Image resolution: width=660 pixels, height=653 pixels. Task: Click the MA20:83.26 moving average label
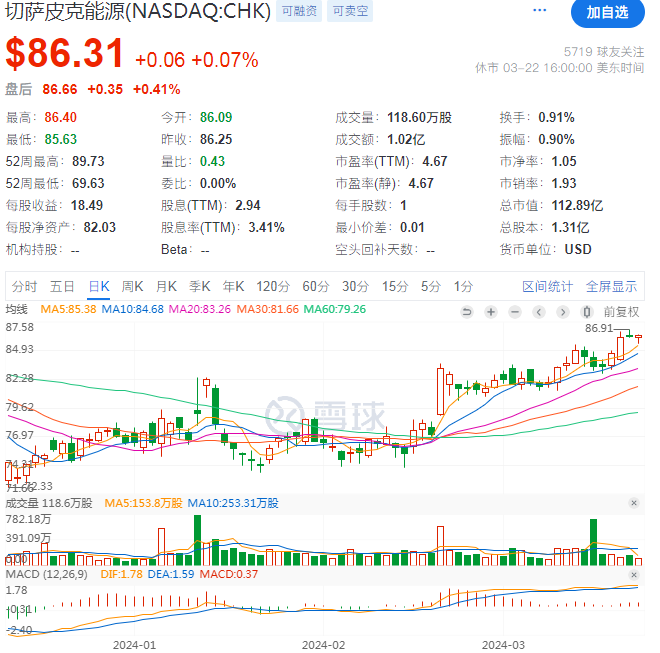click(x=200, y=309)
